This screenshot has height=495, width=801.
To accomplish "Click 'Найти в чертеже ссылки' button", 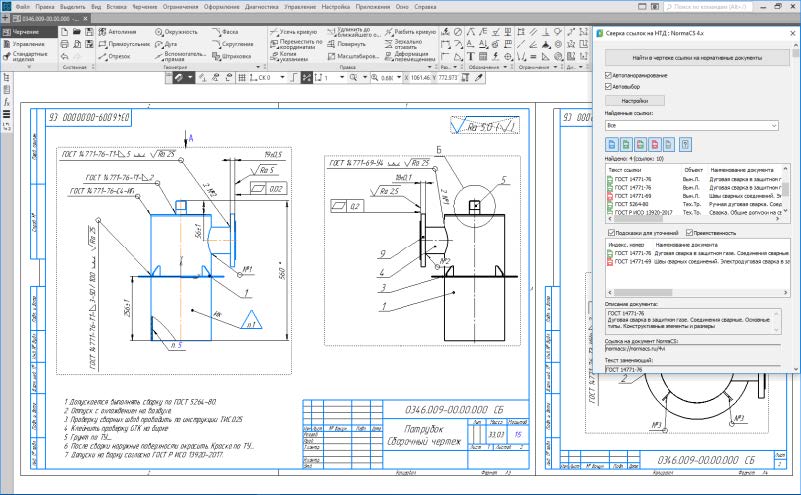I will click(696, 60).
